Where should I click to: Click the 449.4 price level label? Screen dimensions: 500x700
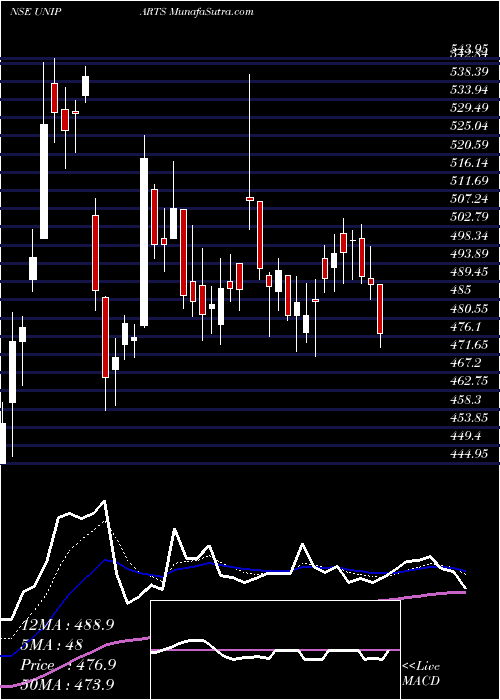pyautogui.click(x=465, y=436)
